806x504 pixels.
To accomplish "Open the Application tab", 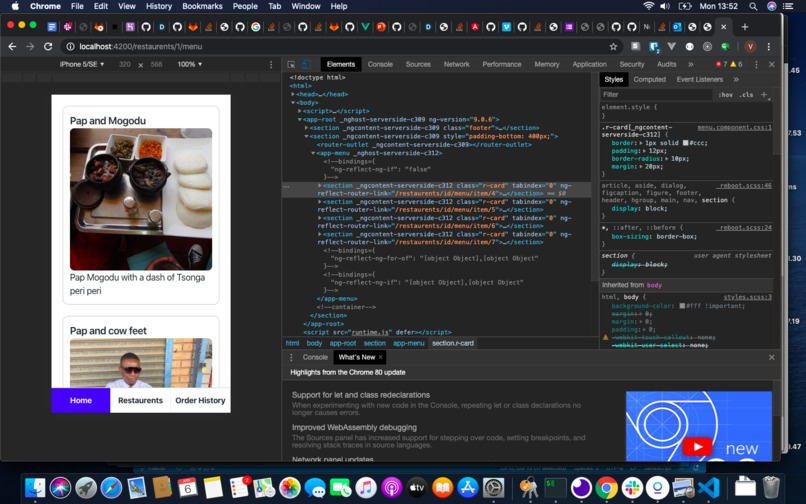I will coord(590,64).
